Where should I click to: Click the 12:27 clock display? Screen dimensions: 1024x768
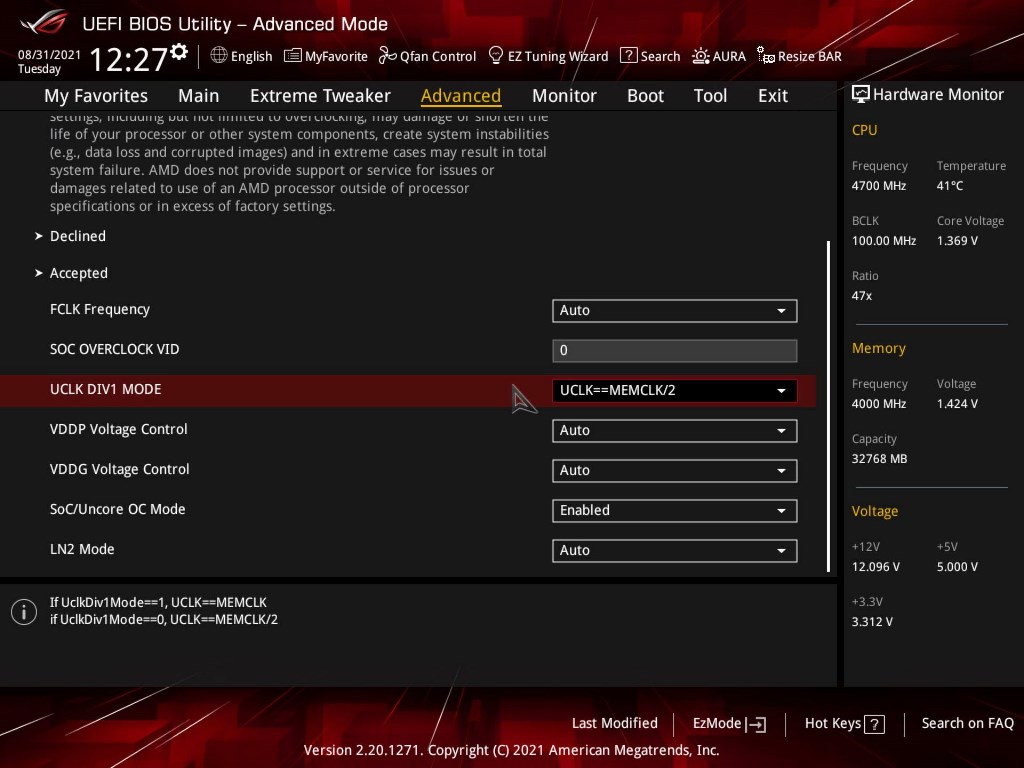click(129, 59)
